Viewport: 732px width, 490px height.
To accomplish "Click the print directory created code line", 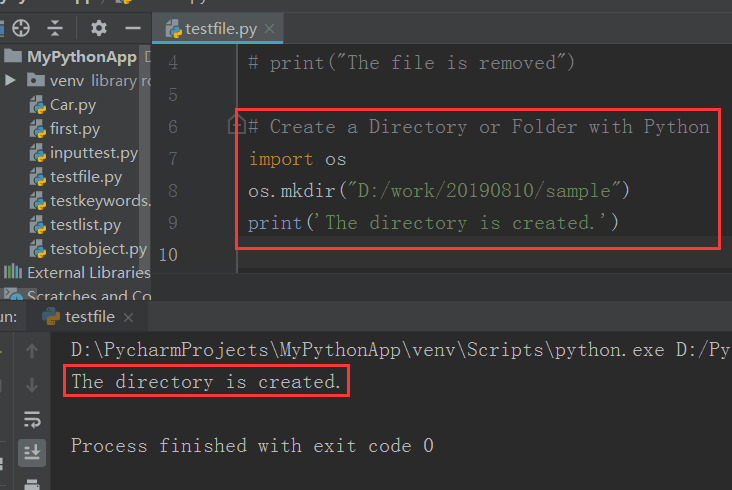I will (433, 223).
